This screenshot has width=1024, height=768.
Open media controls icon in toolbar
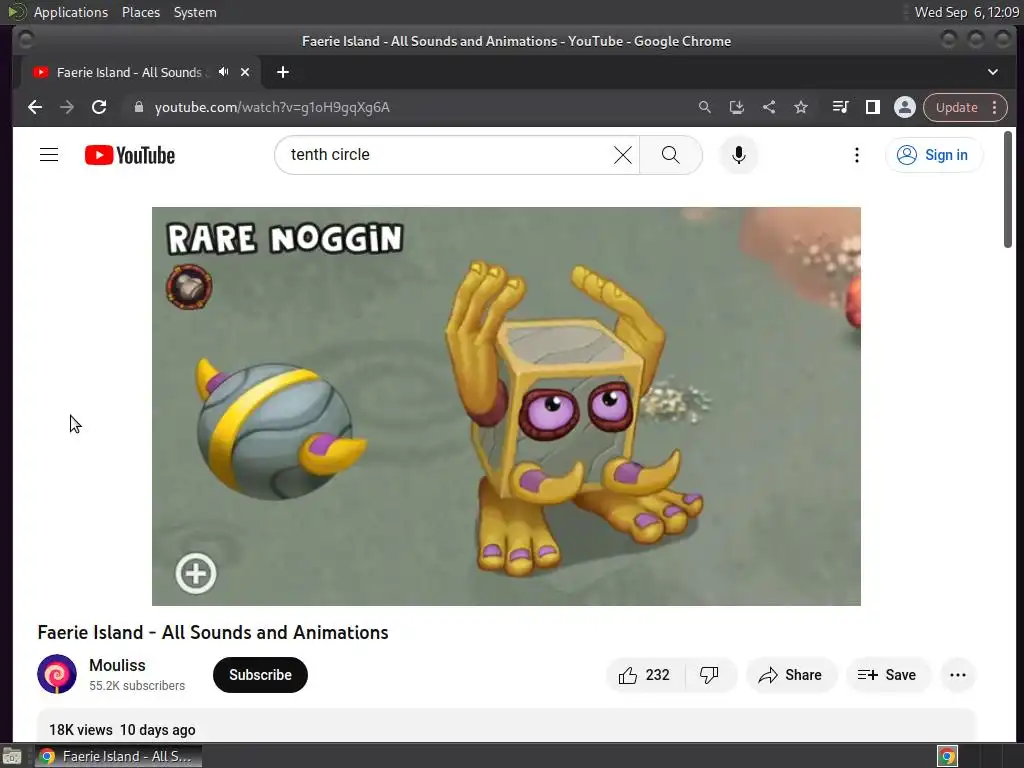(840, 107)
